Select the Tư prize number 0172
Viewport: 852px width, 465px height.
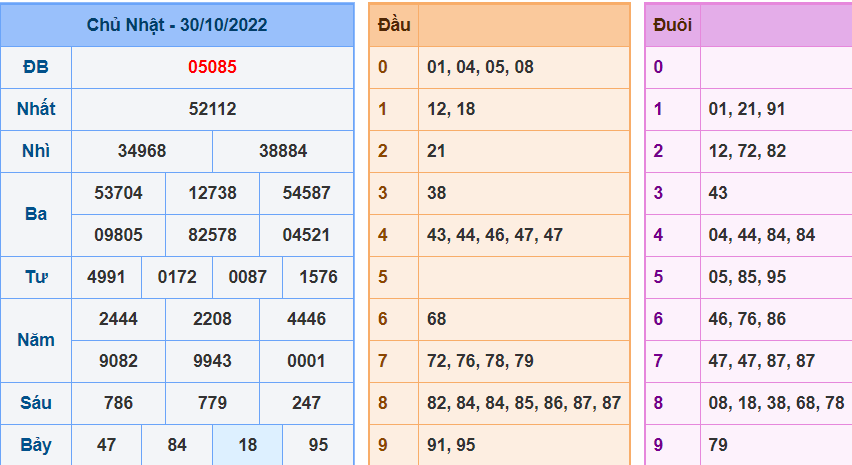coord(177,277)
